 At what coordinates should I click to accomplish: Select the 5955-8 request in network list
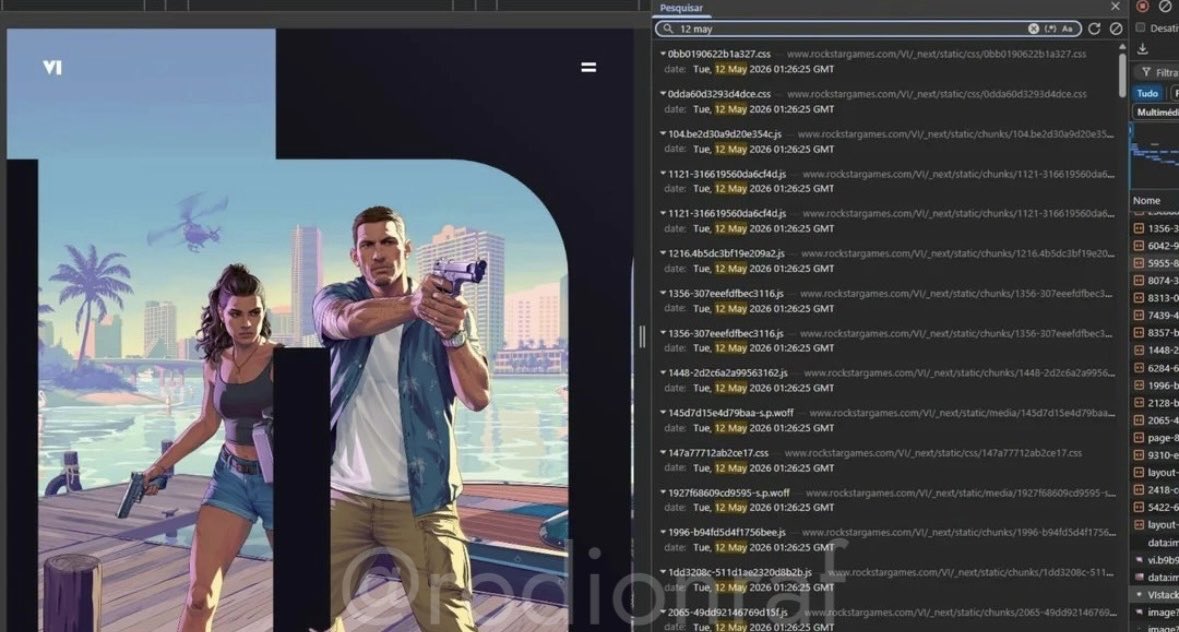(x=1156, y=263)
